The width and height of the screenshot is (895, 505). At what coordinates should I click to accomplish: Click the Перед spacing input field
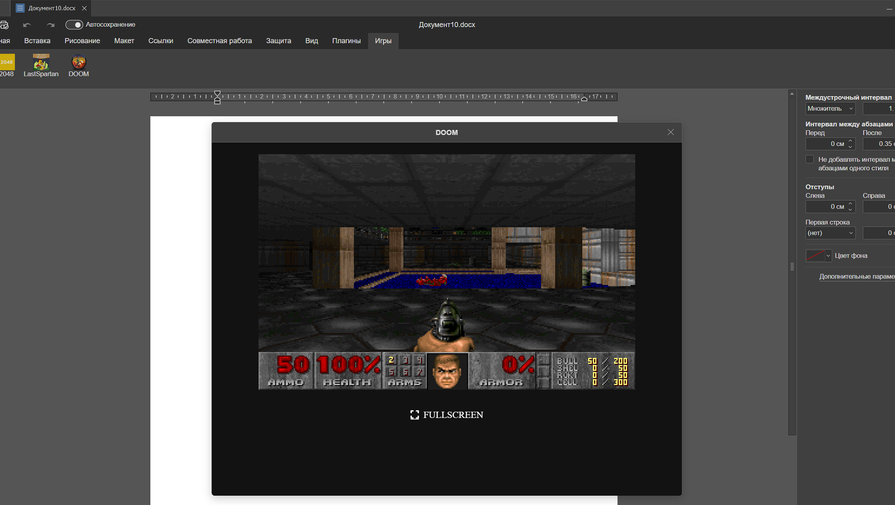click(x=825, y=144)
